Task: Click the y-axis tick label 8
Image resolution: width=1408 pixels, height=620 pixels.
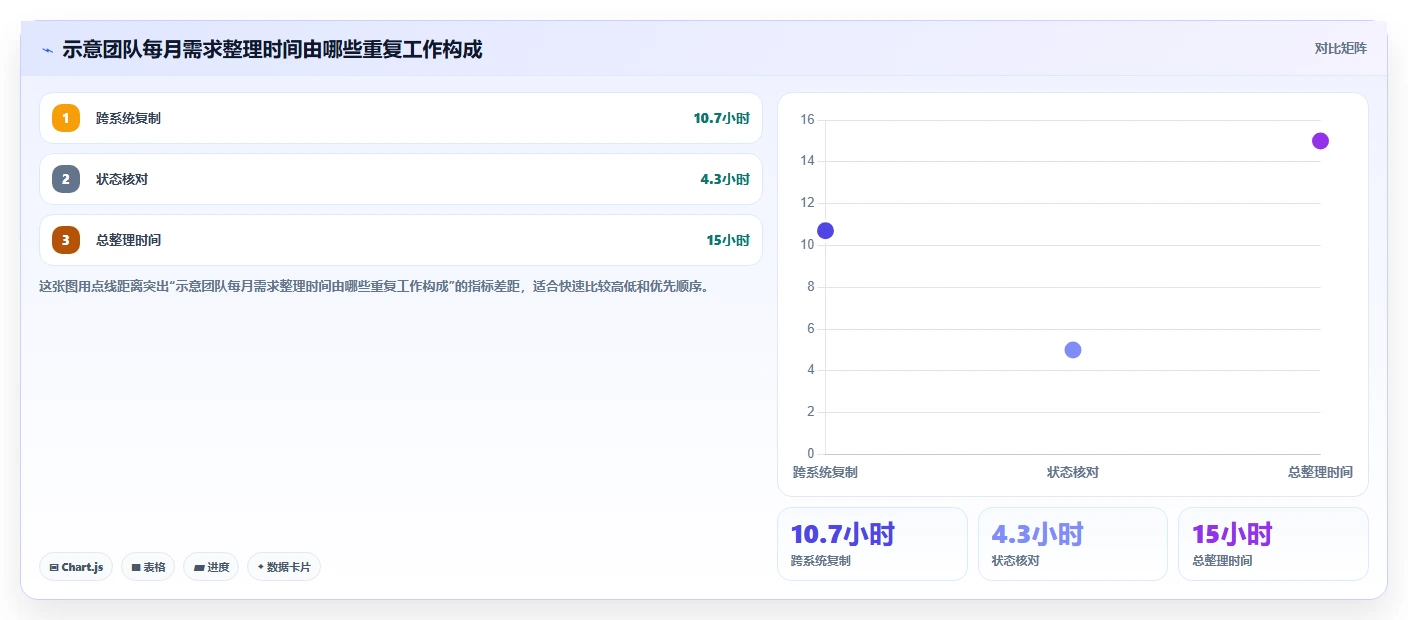Action: [811, 287]
